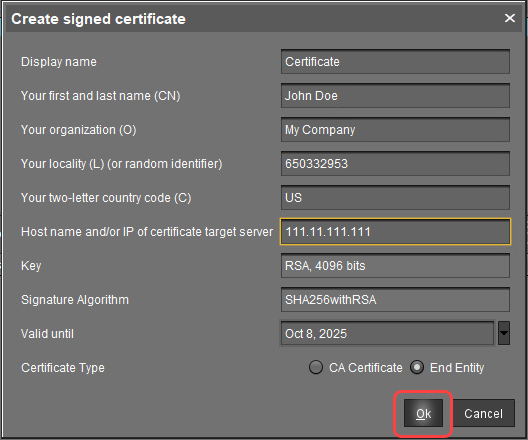
Task: Open the Valid until date dropdown arrow
Action: 504,333
